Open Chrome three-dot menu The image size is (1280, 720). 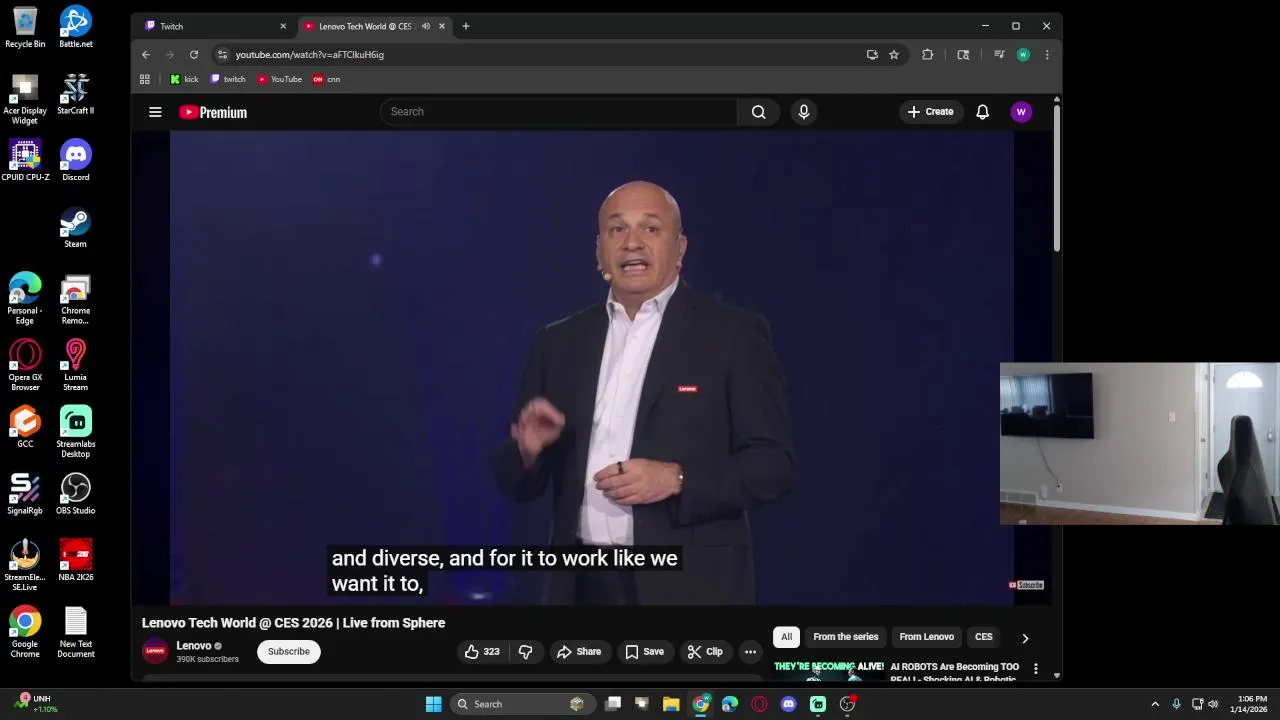pyautogui.click(x=1047, y=55)
